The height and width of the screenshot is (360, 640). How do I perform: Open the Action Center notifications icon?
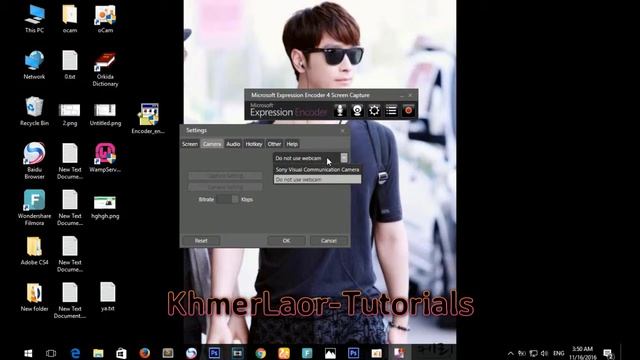pos(608,353)
